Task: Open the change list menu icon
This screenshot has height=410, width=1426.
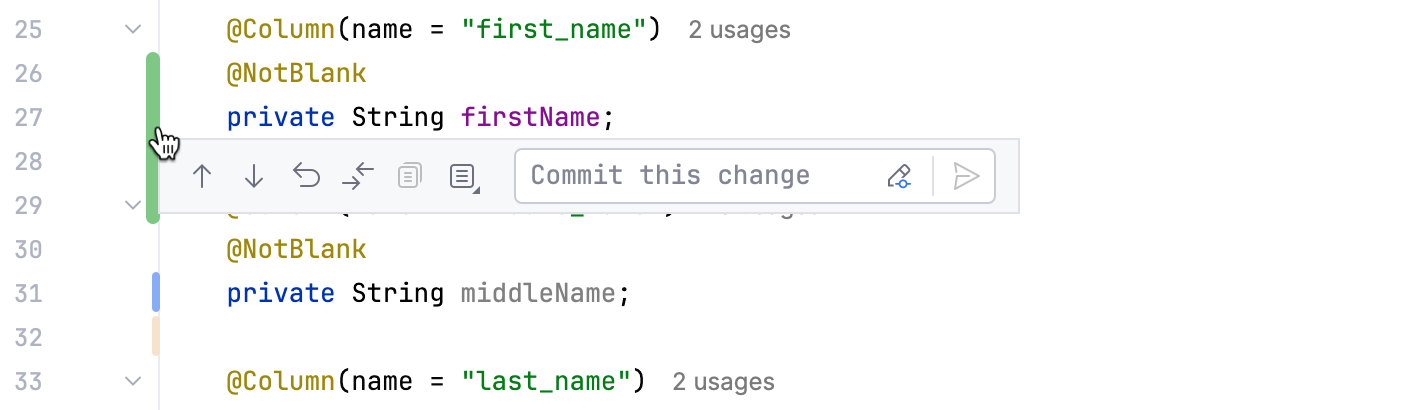Action: pos(462,177)
